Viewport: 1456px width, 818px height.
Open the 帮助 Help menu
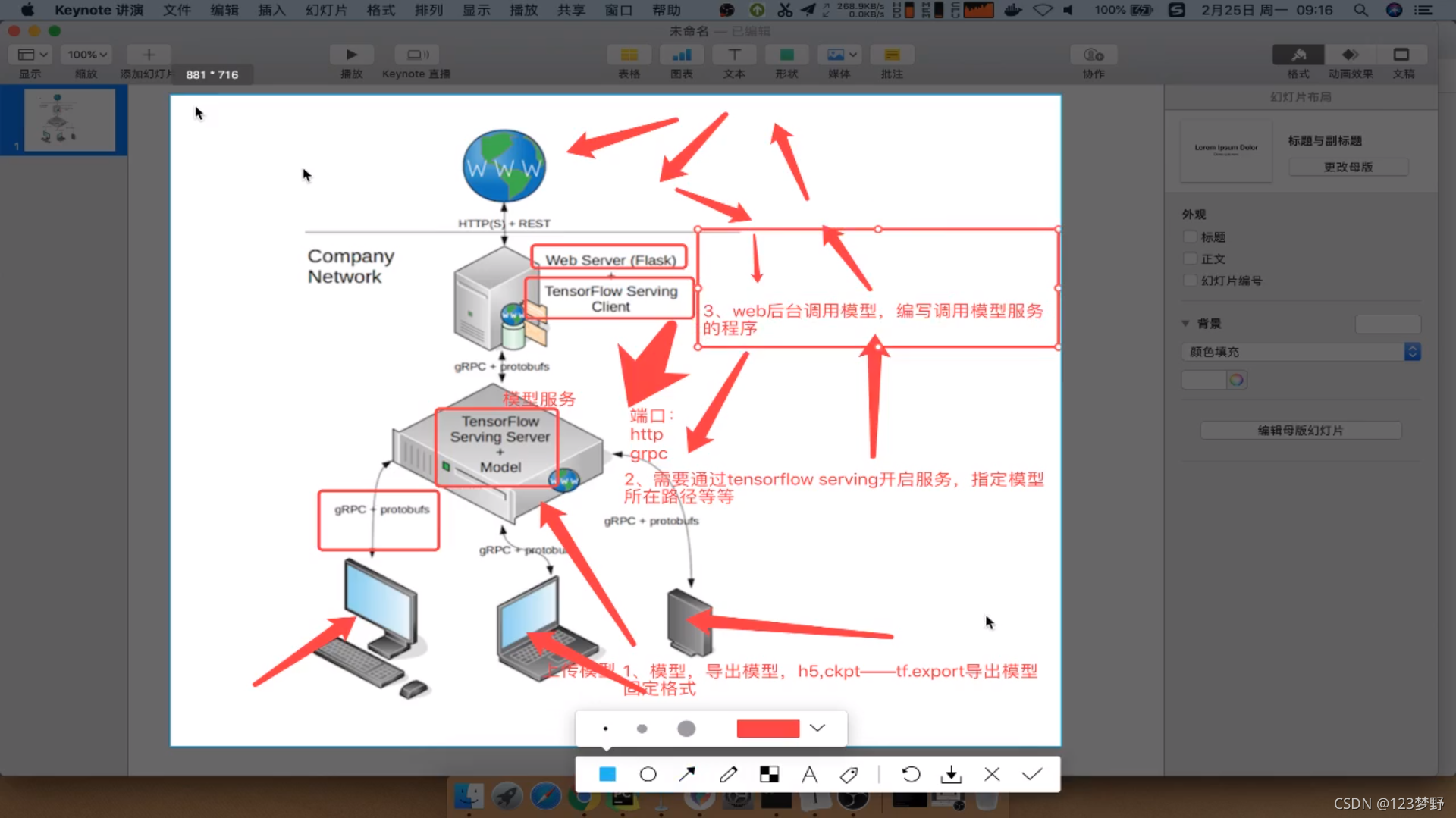(x=666, y=10)
